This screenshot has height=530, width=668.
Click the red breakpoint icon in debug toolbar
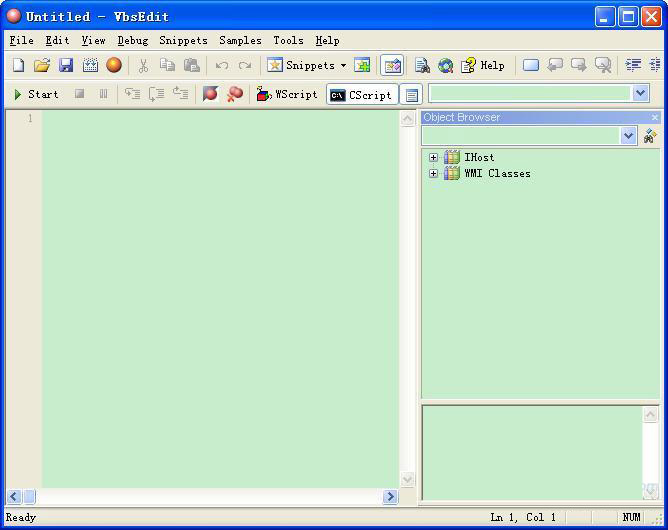coord(210,94)
